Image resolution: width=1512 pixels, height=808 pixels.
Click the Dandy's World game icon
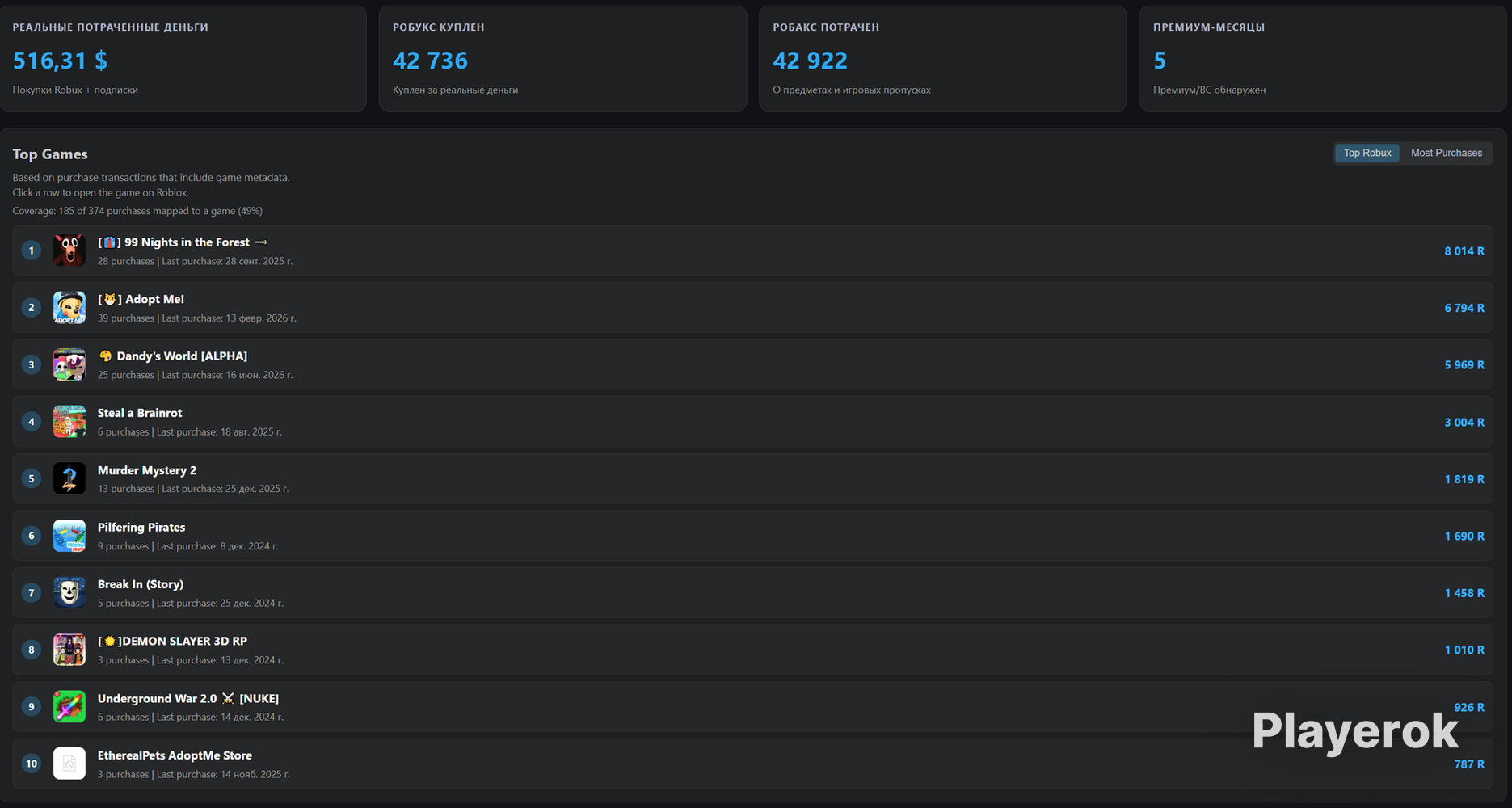69,364
